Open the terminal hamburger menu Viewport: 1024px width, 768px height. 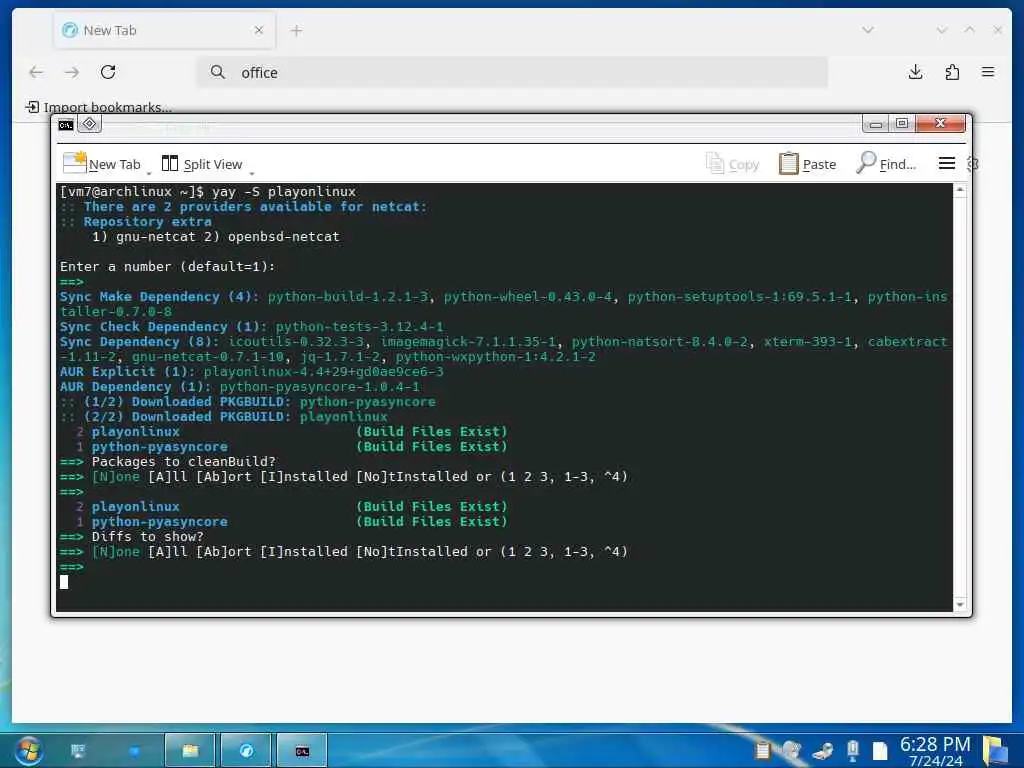pyautogui.click(x=946, y=163)
